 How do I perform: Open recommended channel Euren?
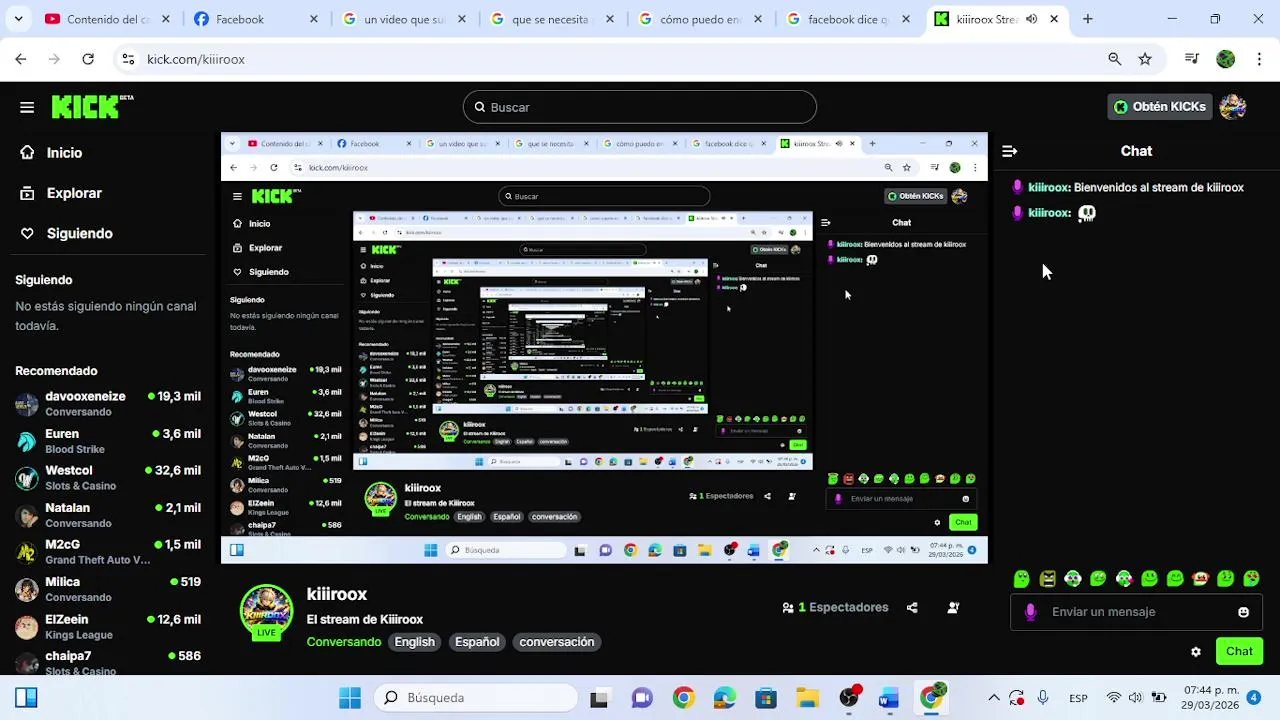[x=108, y=441]
